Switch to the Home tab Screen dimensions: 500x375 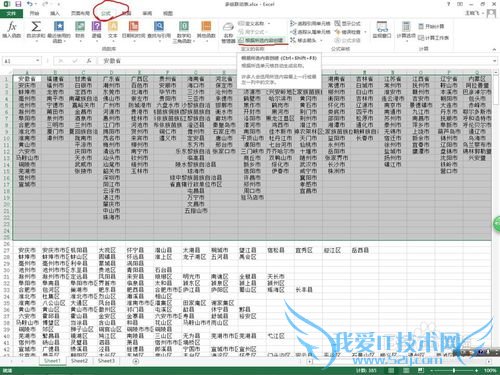pyautogui.click(x=34, y=13)
